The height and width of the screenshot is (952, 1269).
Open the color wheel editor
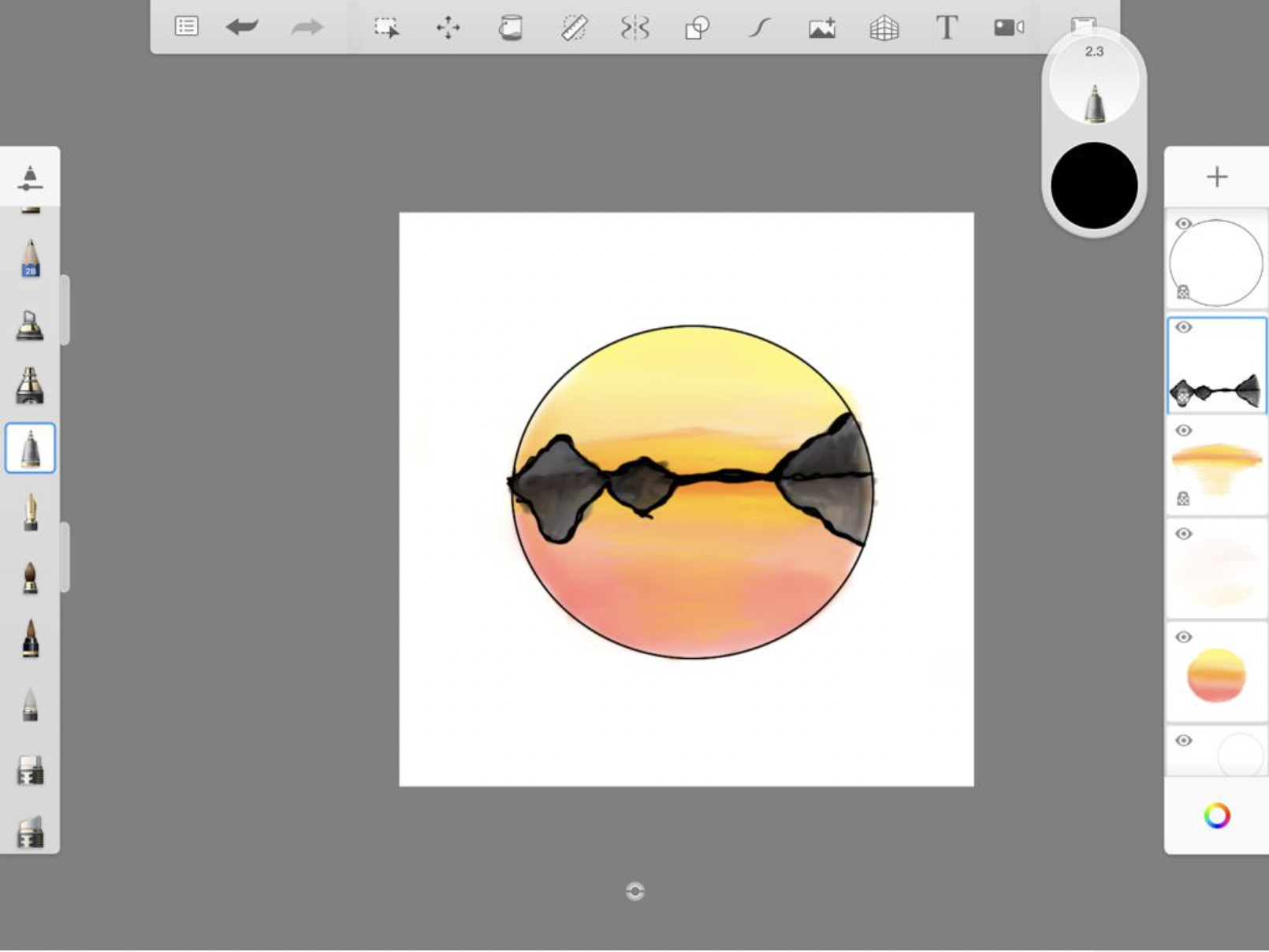(x=1217, y=816)
